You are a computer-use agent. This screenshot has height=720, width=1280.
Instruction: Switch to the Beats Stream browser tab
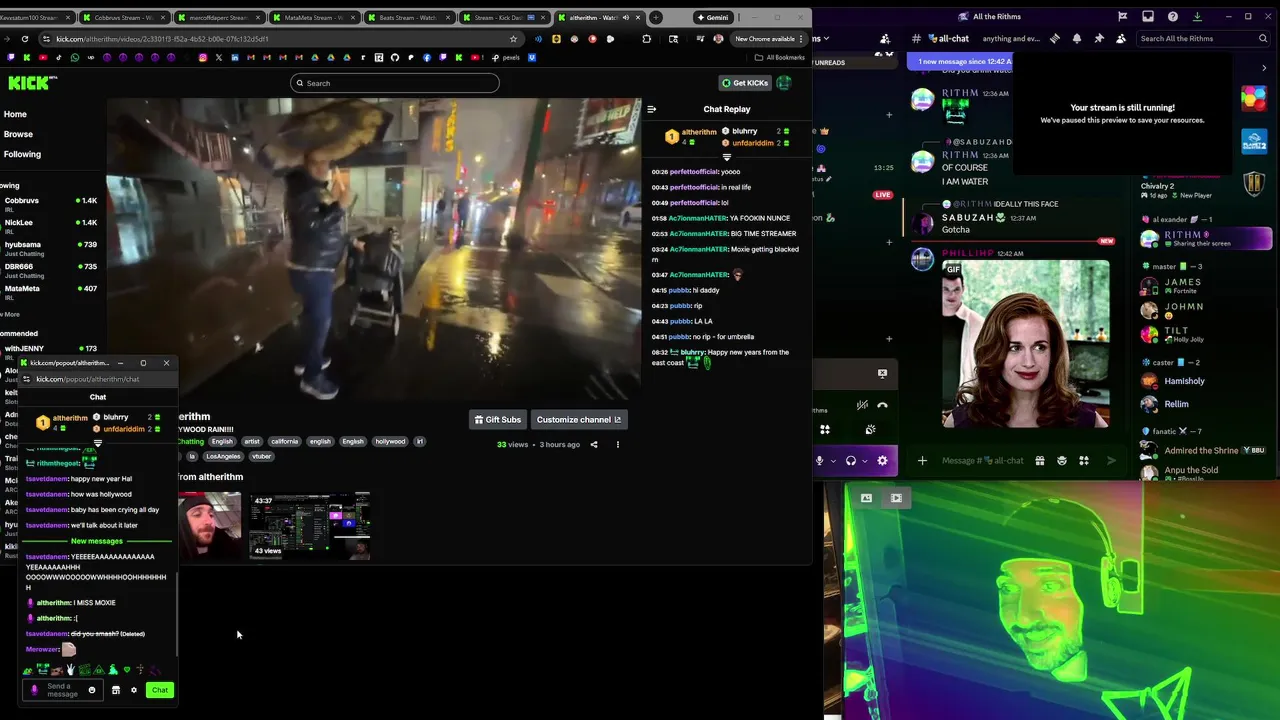[410, 17]
